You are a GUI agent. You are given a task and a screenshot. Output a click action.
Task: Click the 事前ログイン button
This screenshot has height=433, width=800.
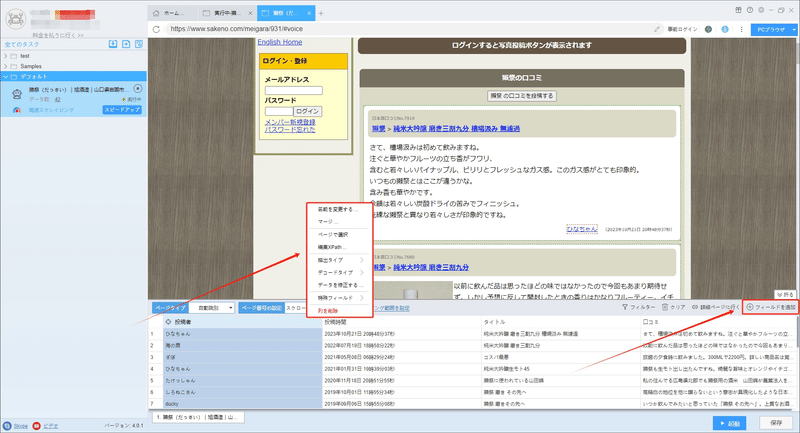pyautogui.click(x=682, y=30)
